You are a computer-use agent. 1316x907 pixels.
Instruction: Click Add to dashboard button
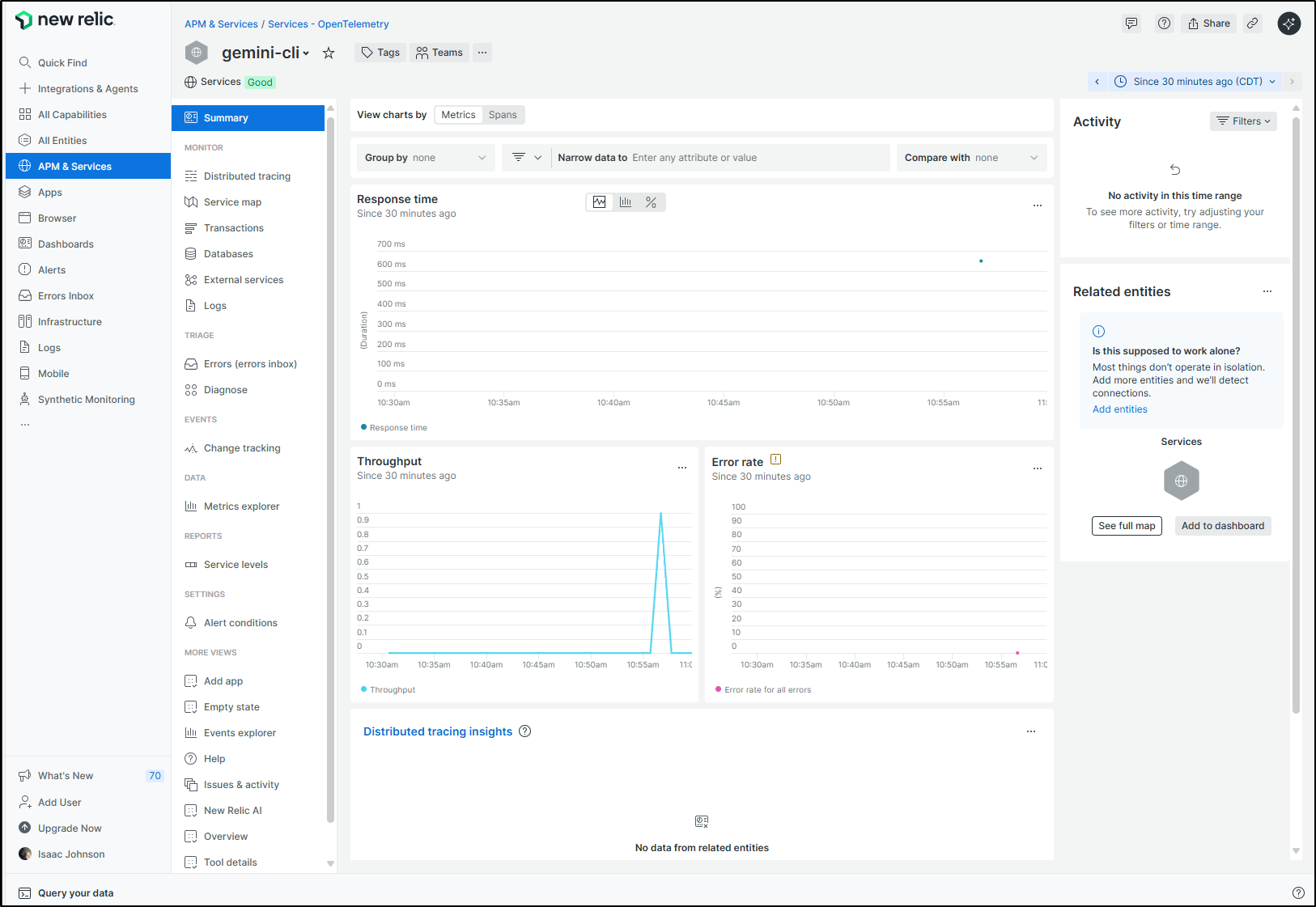[1222, 526]
